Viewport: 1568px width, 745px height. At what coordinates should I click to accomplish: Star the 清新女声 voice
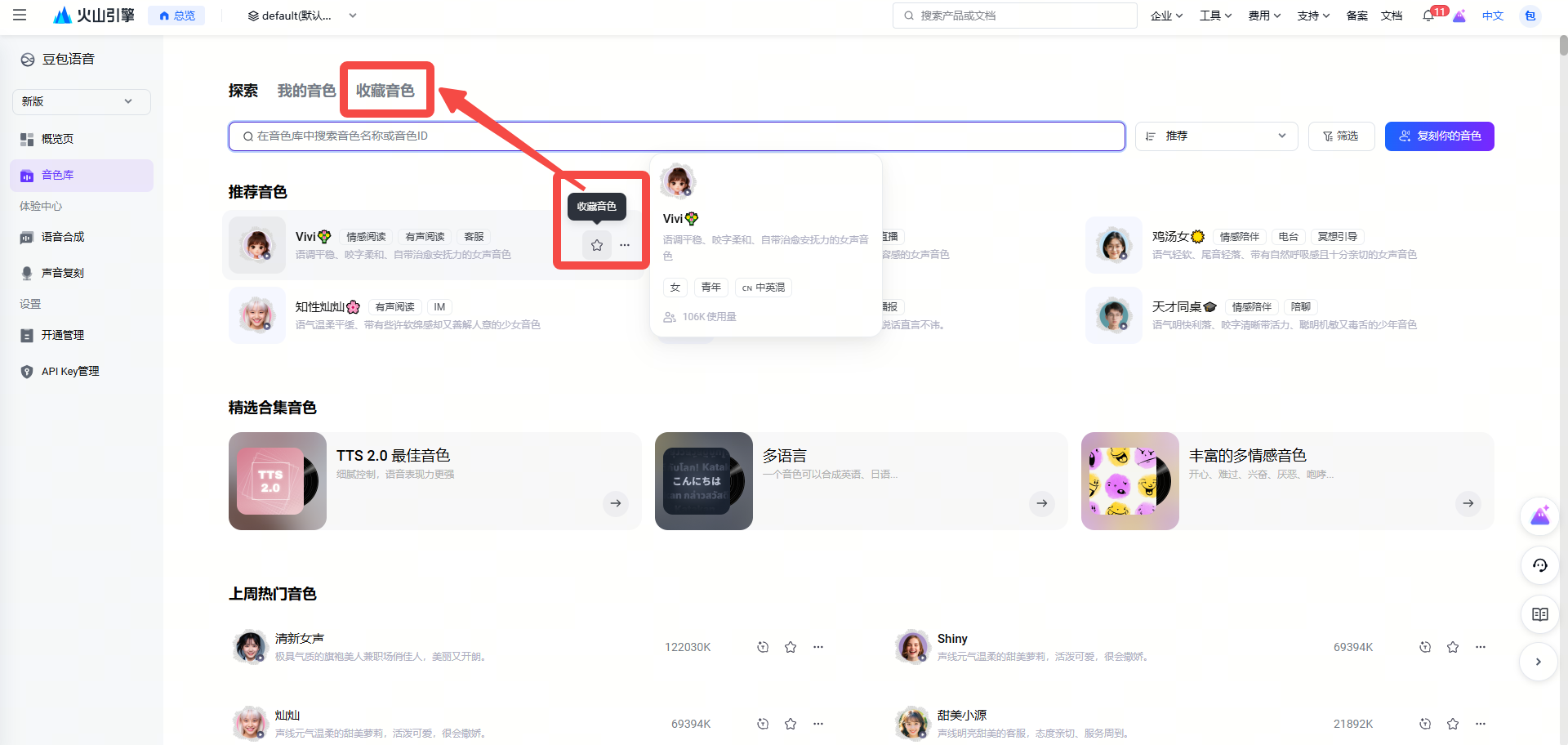[791, 647]
